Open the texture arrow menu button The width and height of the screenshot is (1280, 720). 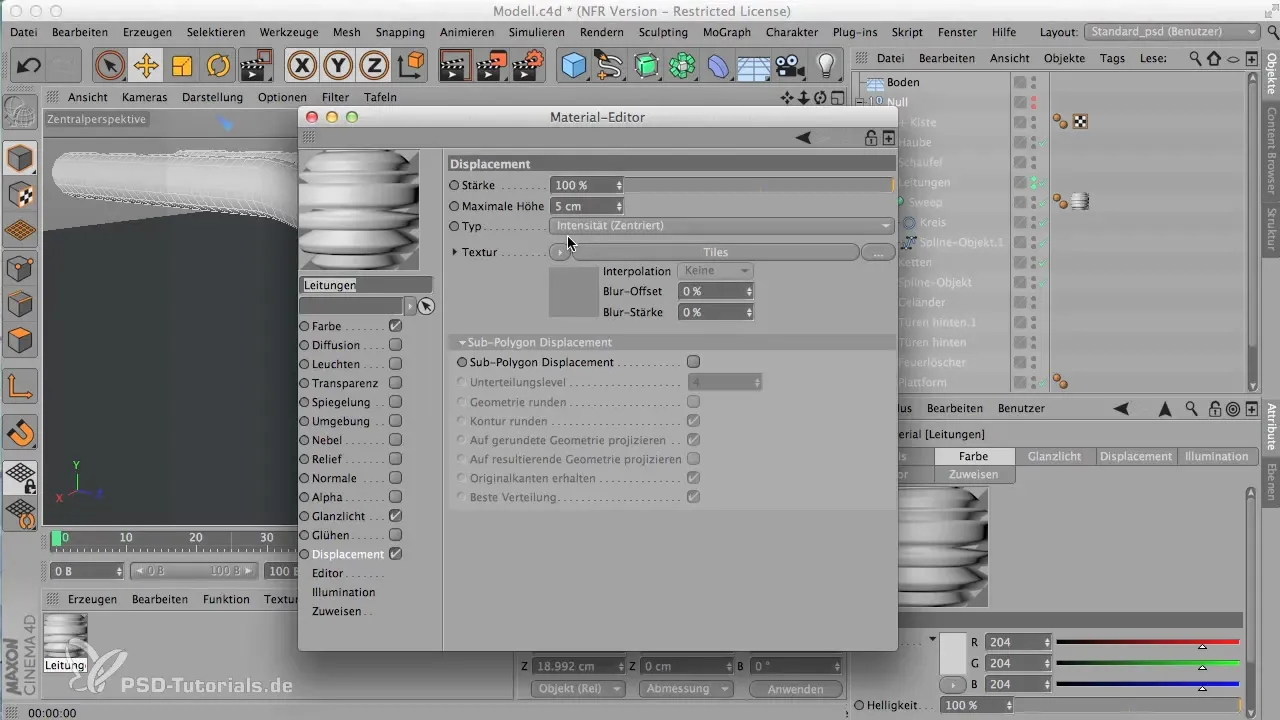click(x=561, y=253)
